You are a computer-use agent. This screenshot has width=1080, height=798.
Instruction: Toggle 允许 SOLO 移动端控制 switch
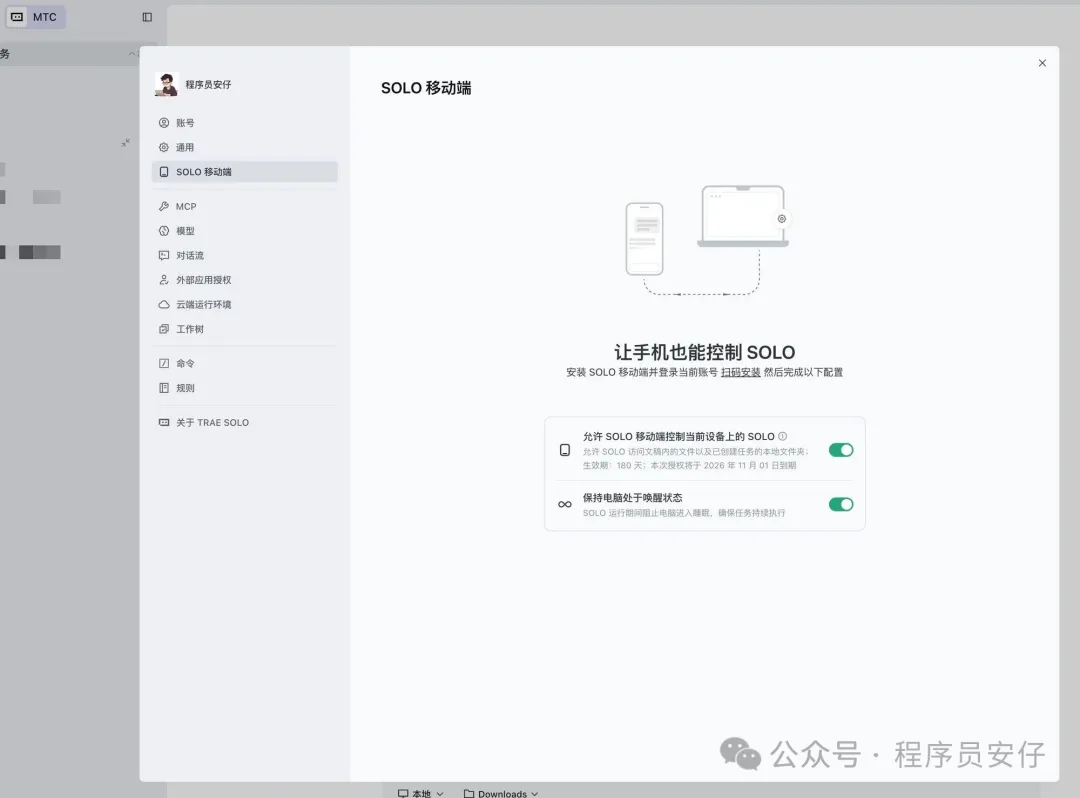click(x=840, y=450)
